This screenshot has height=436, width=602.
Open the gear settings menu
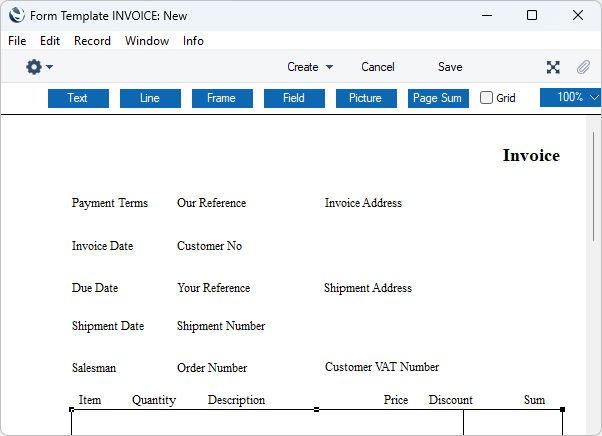[x=39, y=67]
